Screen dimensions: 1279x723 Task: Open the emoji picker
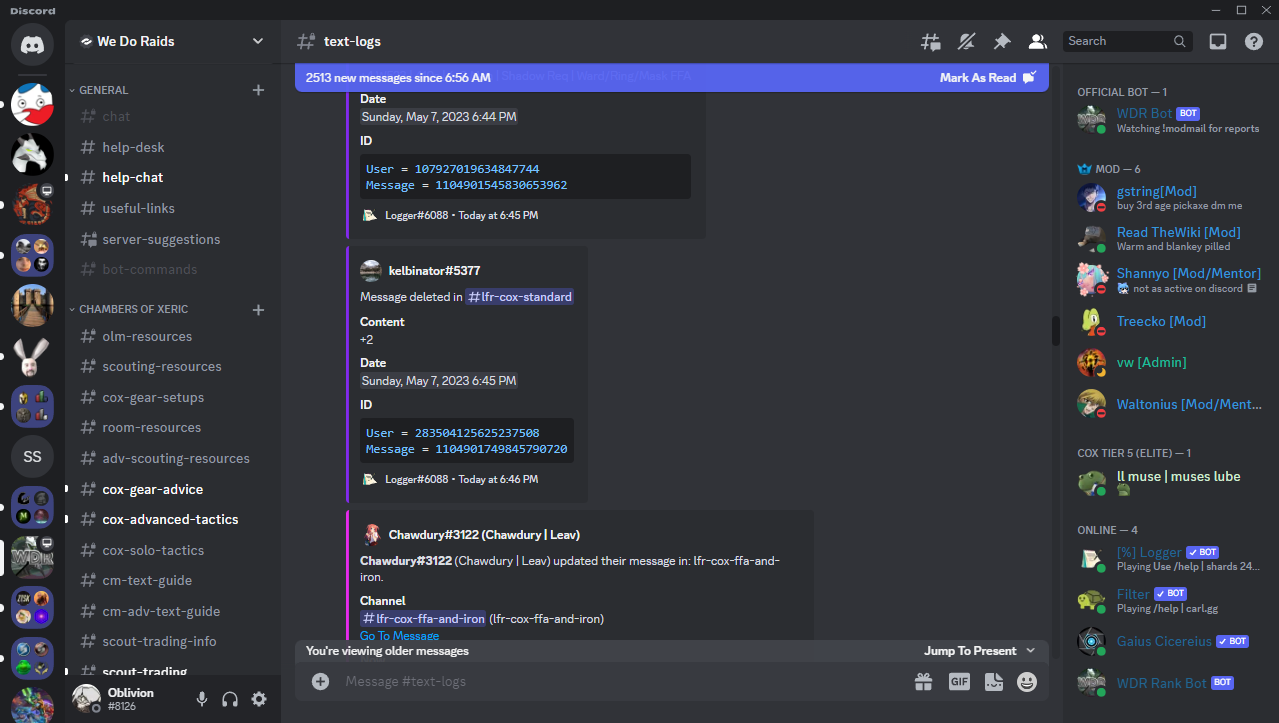[x=1027, y=681]
